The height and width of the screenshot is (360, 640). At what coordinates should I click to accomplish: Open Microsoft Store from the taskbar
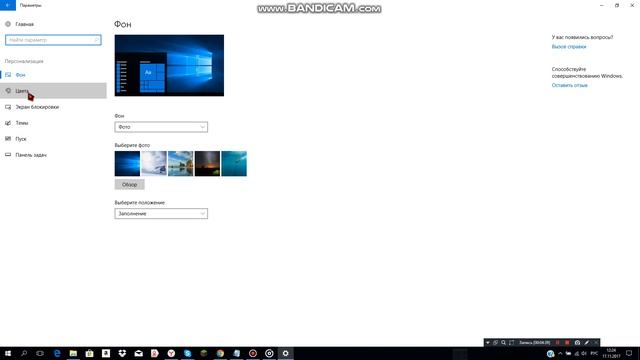(x=89, y=353)
